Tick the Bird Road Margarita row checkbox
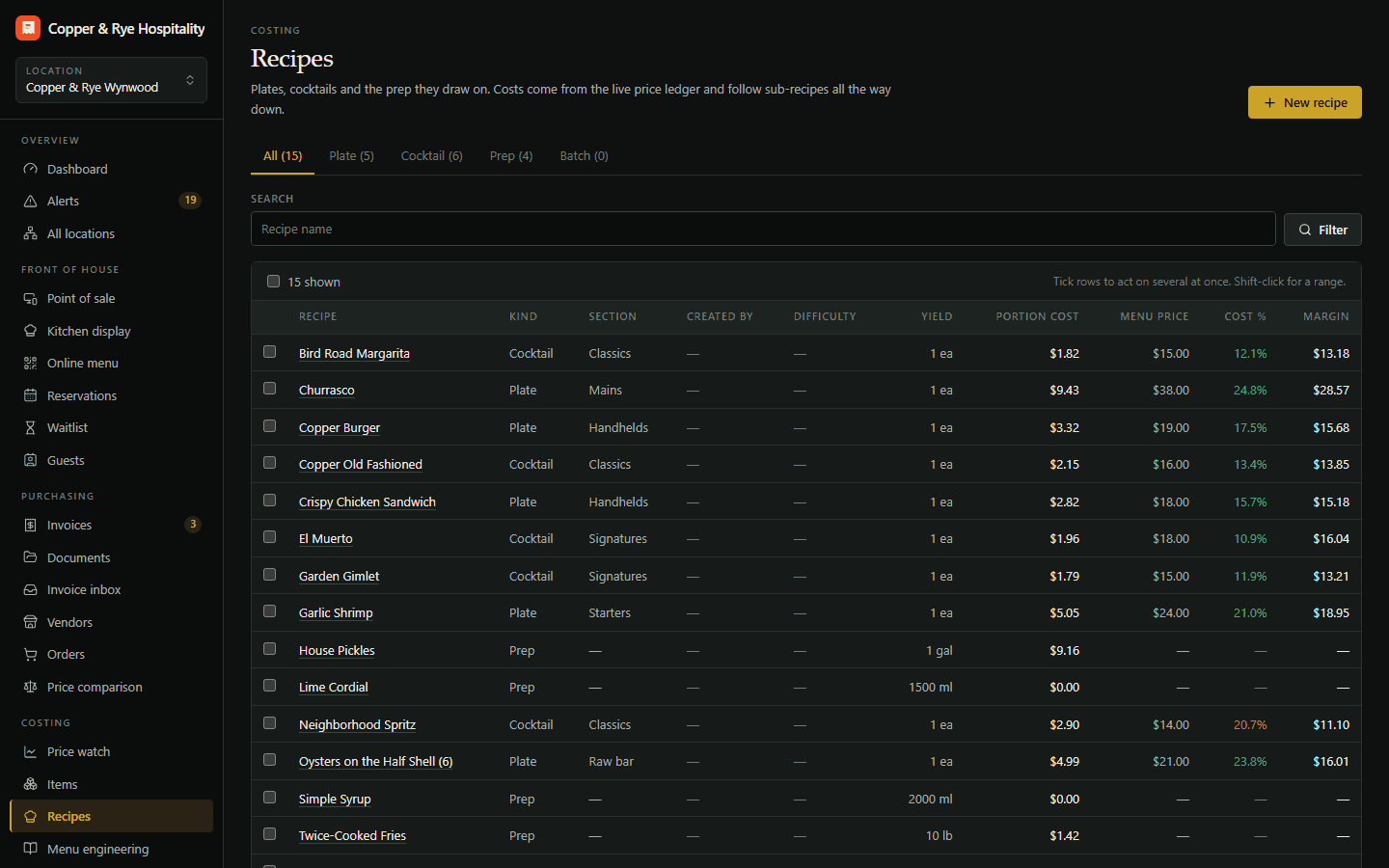The image size is (1389, 868). pyautogui.click(x=270, y=352)
